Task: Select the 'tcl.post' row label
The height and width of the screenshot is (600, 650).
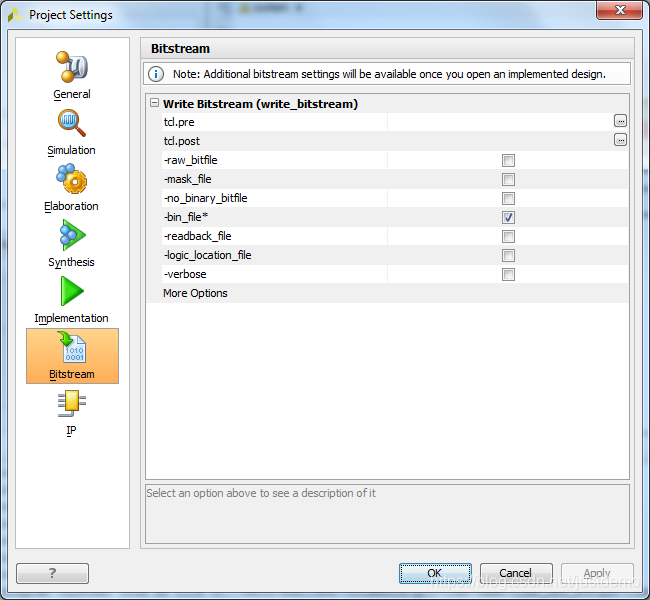Action: [182, 141]
